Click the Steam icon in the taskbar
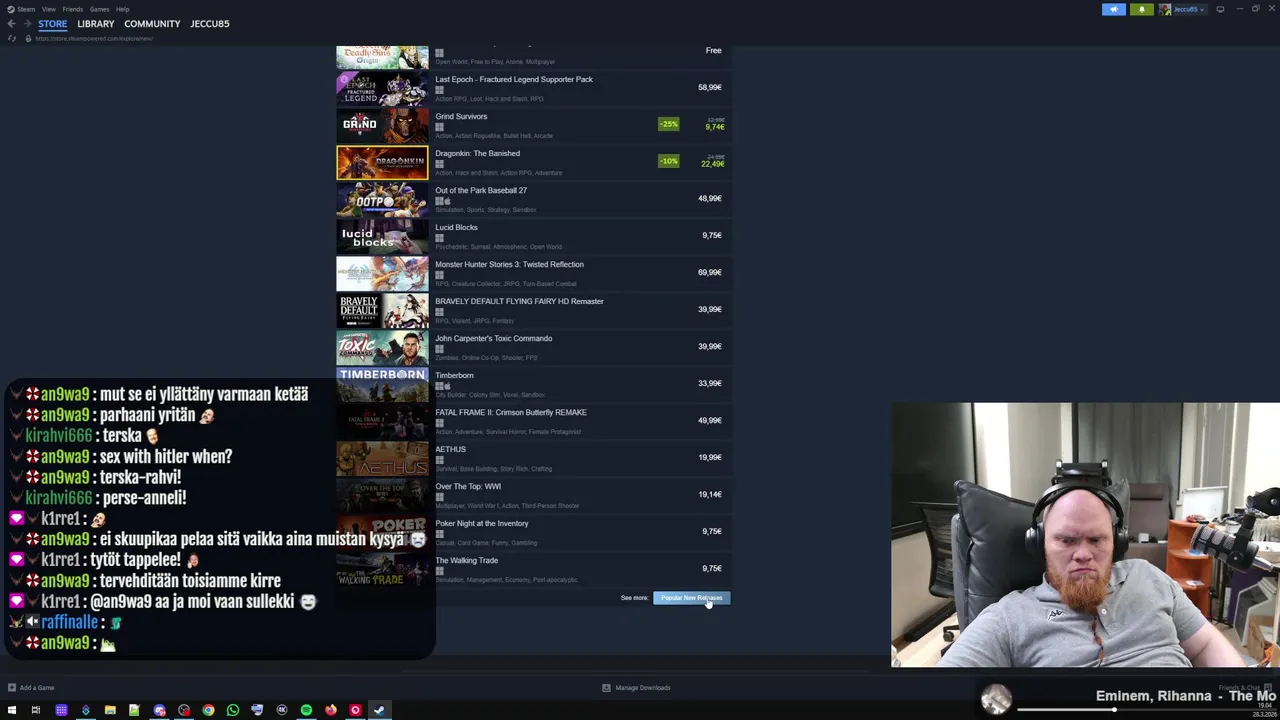The image size is (1280, 720). pyautogui.click(x=379, y=710)
